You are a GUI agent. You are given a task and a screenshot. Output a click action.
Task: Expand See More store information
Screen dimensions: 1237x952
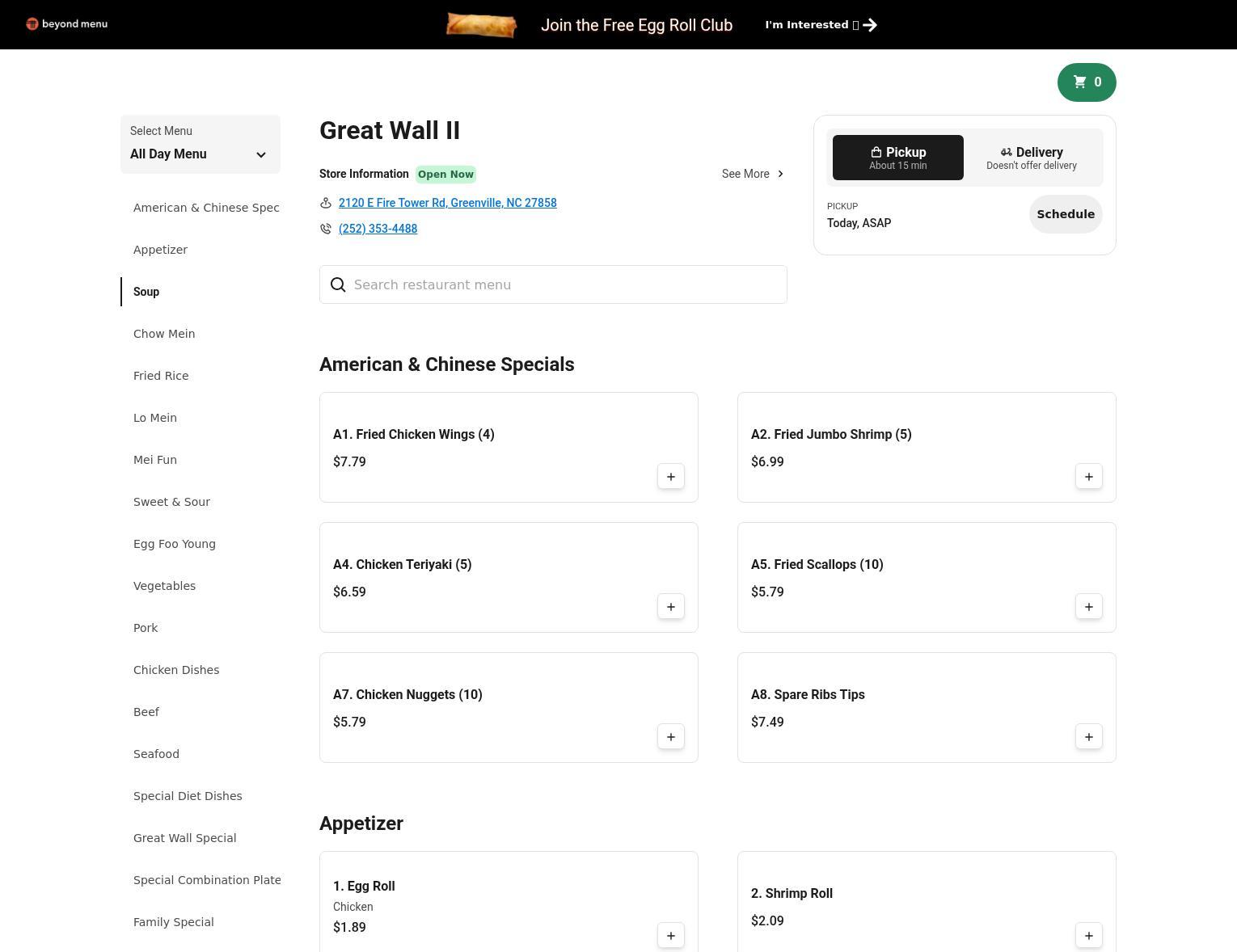coord(753,174)
